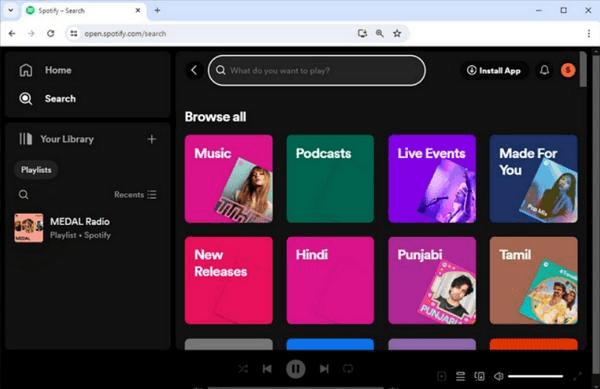
Task: Open the Music category card
Action: point(229,179)
